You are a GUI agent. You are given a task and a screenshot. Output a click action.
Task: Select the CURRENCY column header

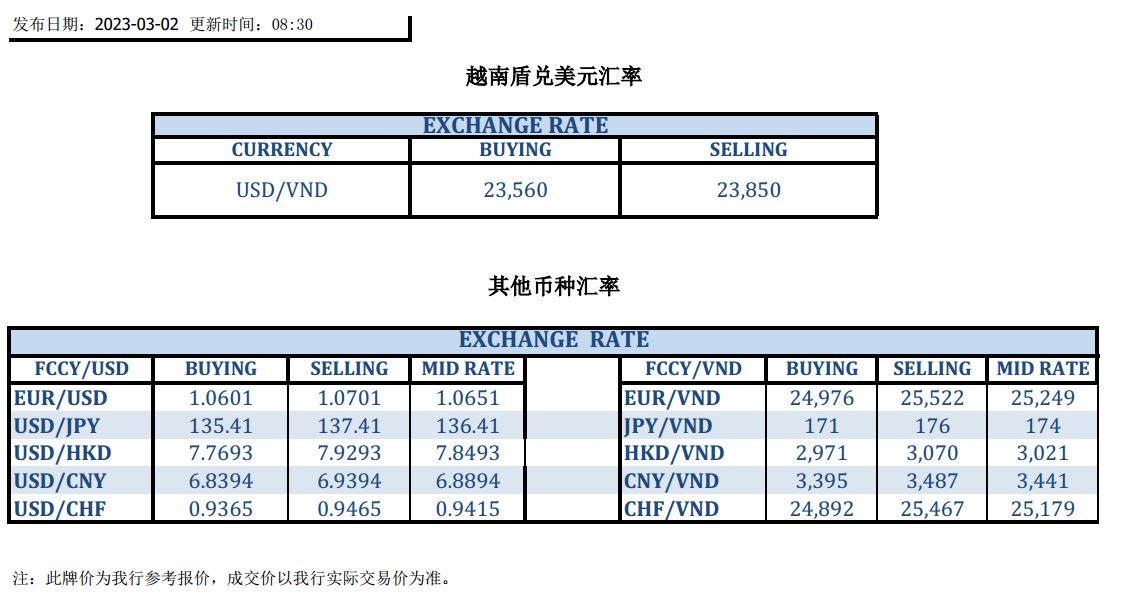pos(281,150)
